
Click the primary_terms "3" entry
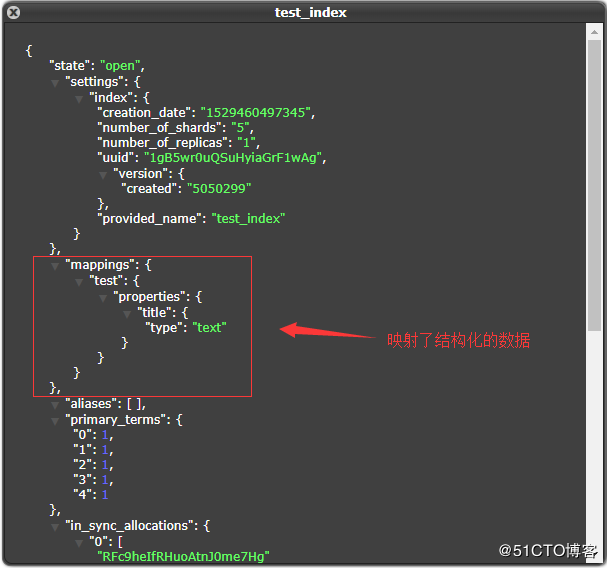[x=93, y=480]
